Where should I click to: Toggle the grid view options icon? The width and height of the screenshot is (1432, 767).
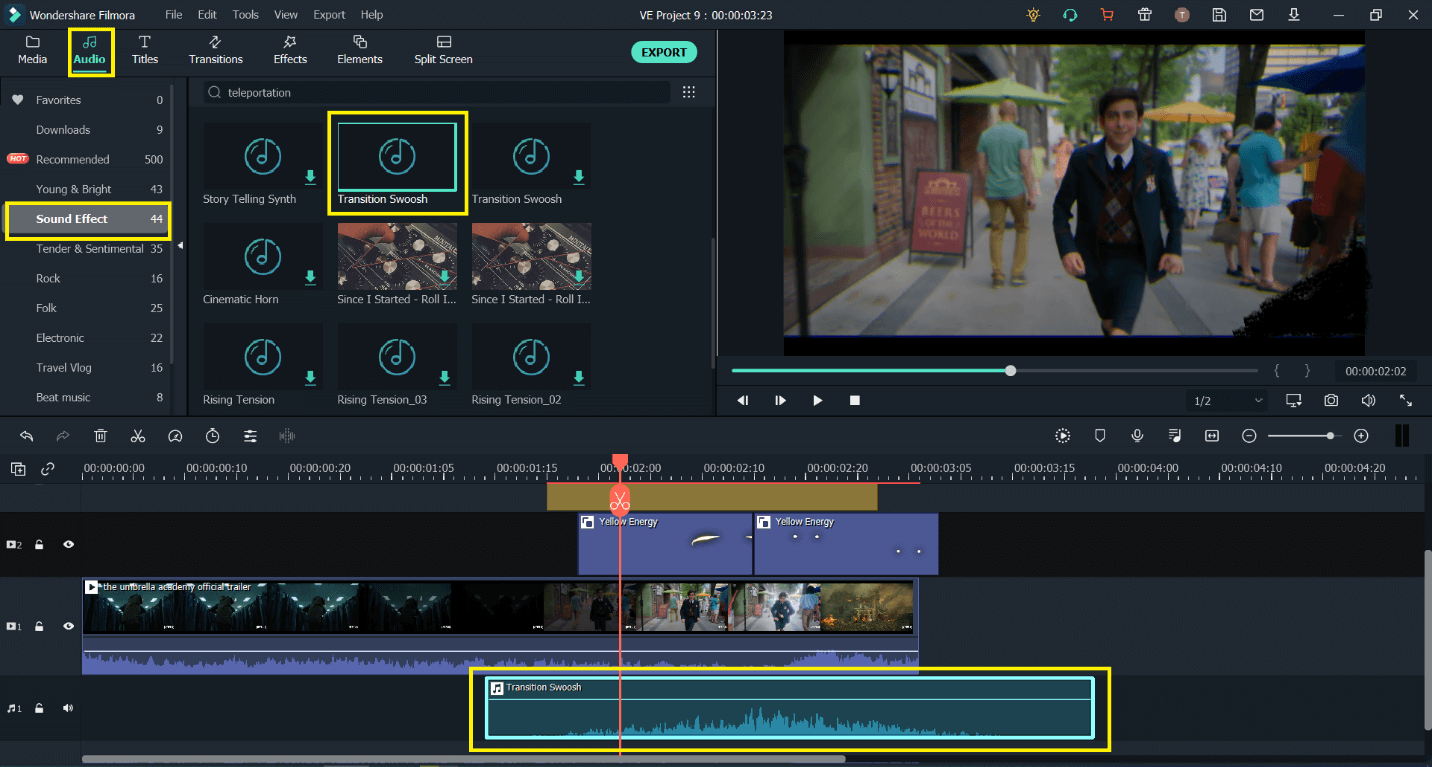689,92
